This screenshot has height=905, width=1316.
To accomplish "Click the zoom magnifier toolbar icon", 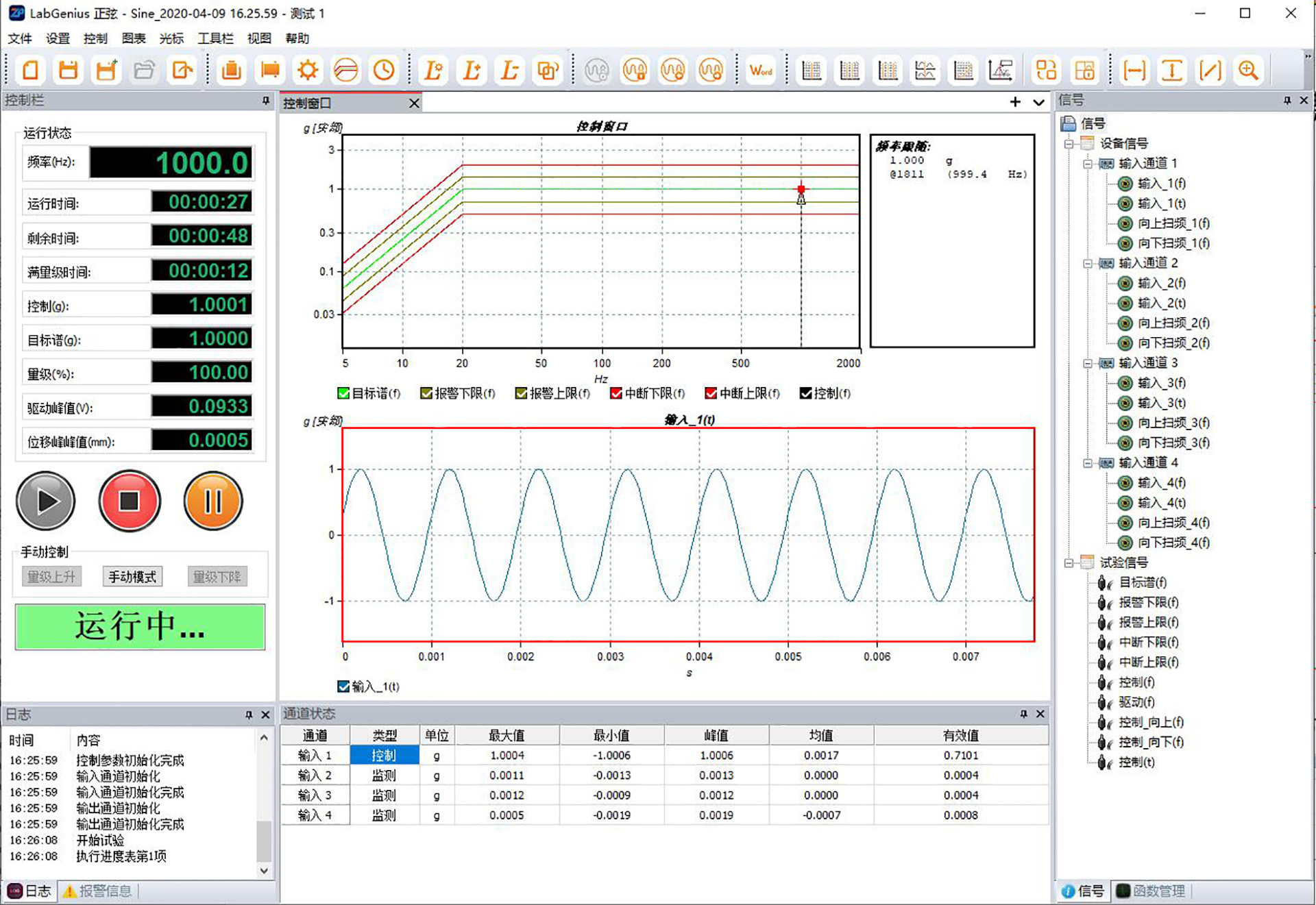I will 1248,70.
